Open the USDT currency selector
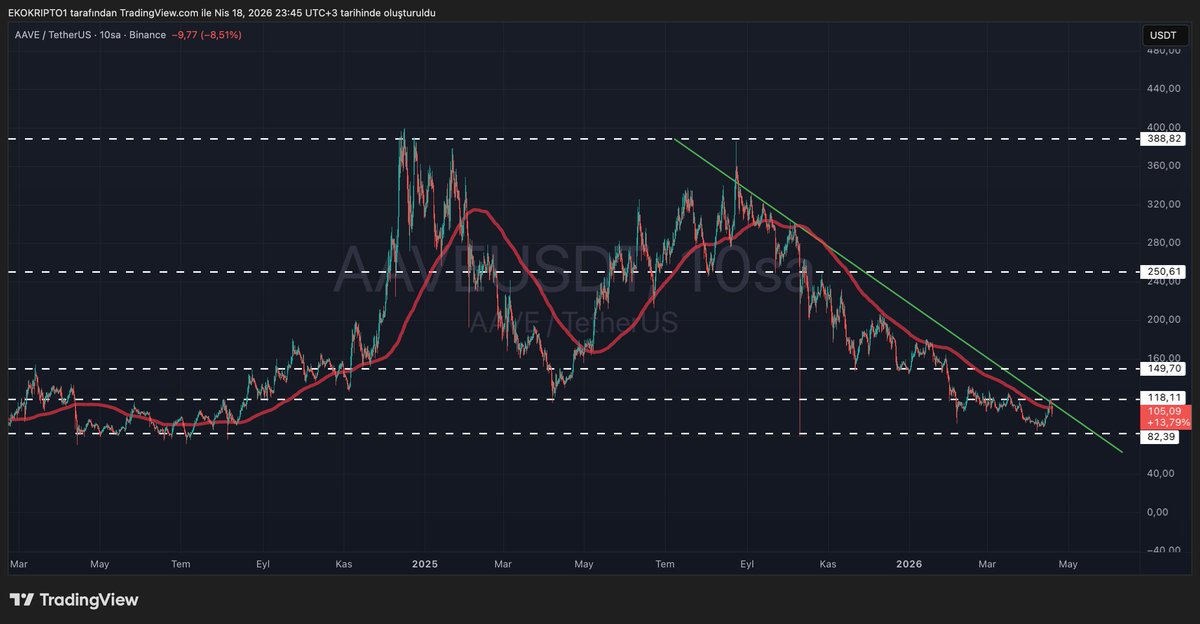This screenshot has height=624, width=1200. pos(1163,35)
